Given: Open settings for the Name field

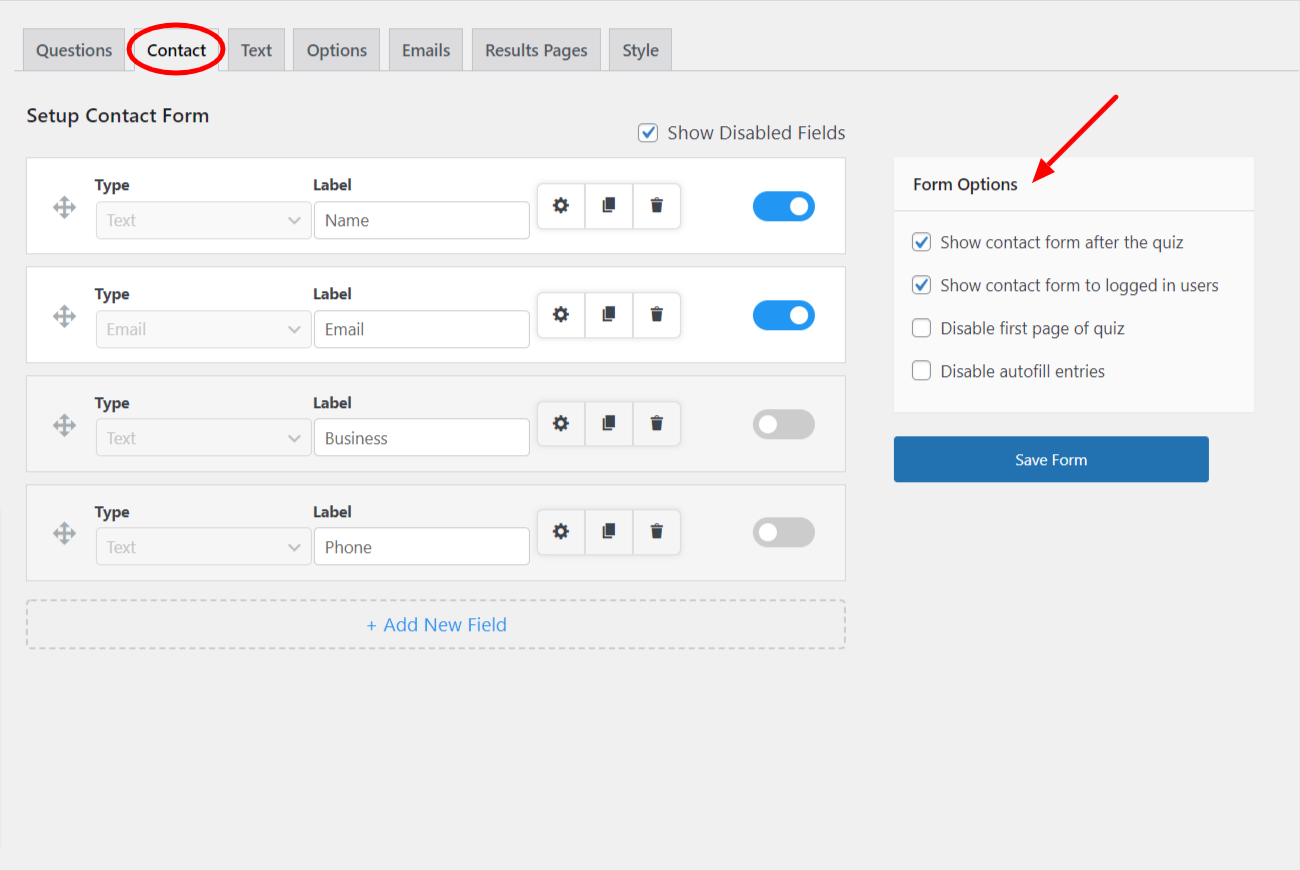Looking at the screenshot, I should 560,206.
